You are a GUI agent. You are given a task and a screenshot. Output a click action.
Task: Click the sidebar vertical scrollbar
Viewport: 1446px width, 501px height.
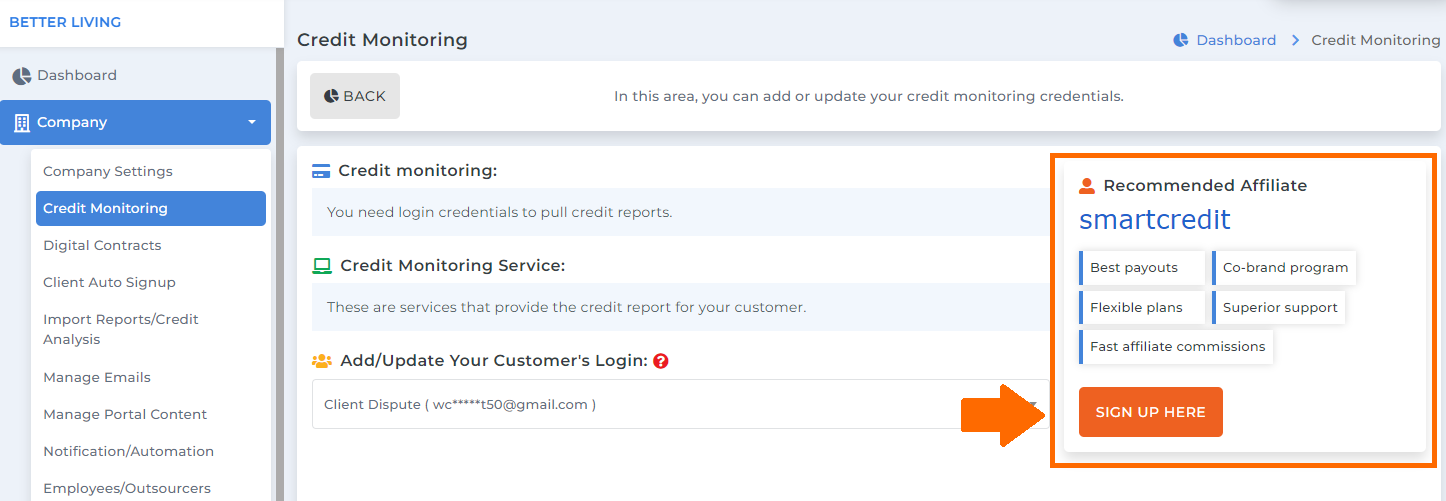coord(280,274)
